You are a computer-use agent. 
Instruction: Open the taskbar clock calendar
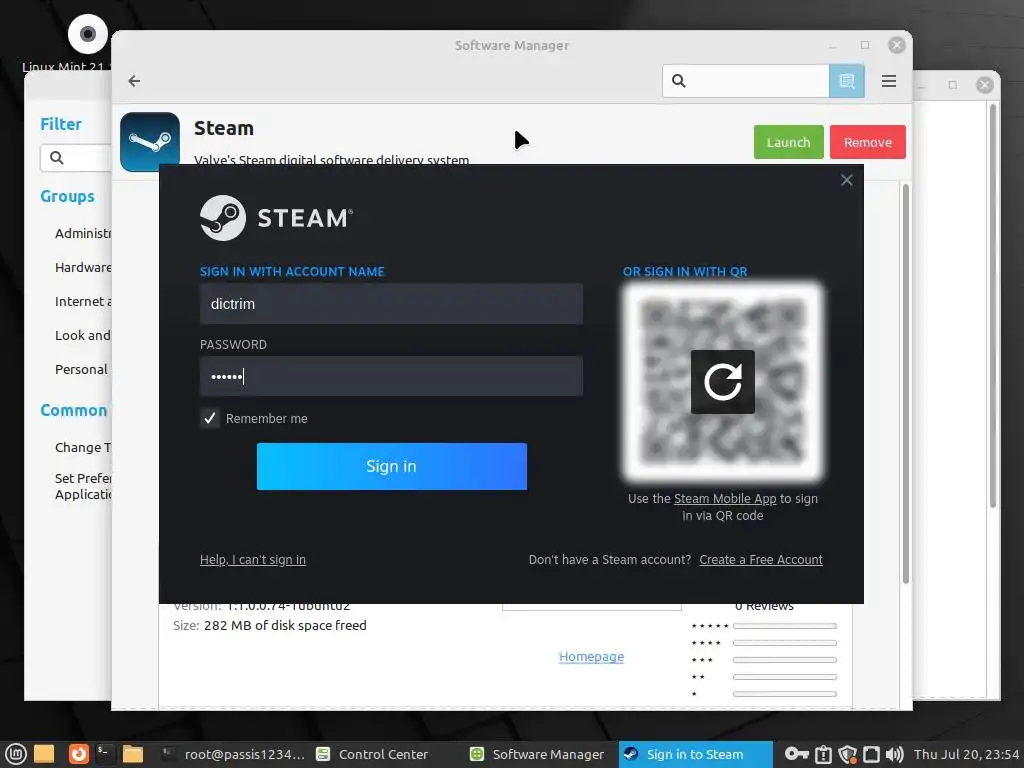[x=966, y=754]
